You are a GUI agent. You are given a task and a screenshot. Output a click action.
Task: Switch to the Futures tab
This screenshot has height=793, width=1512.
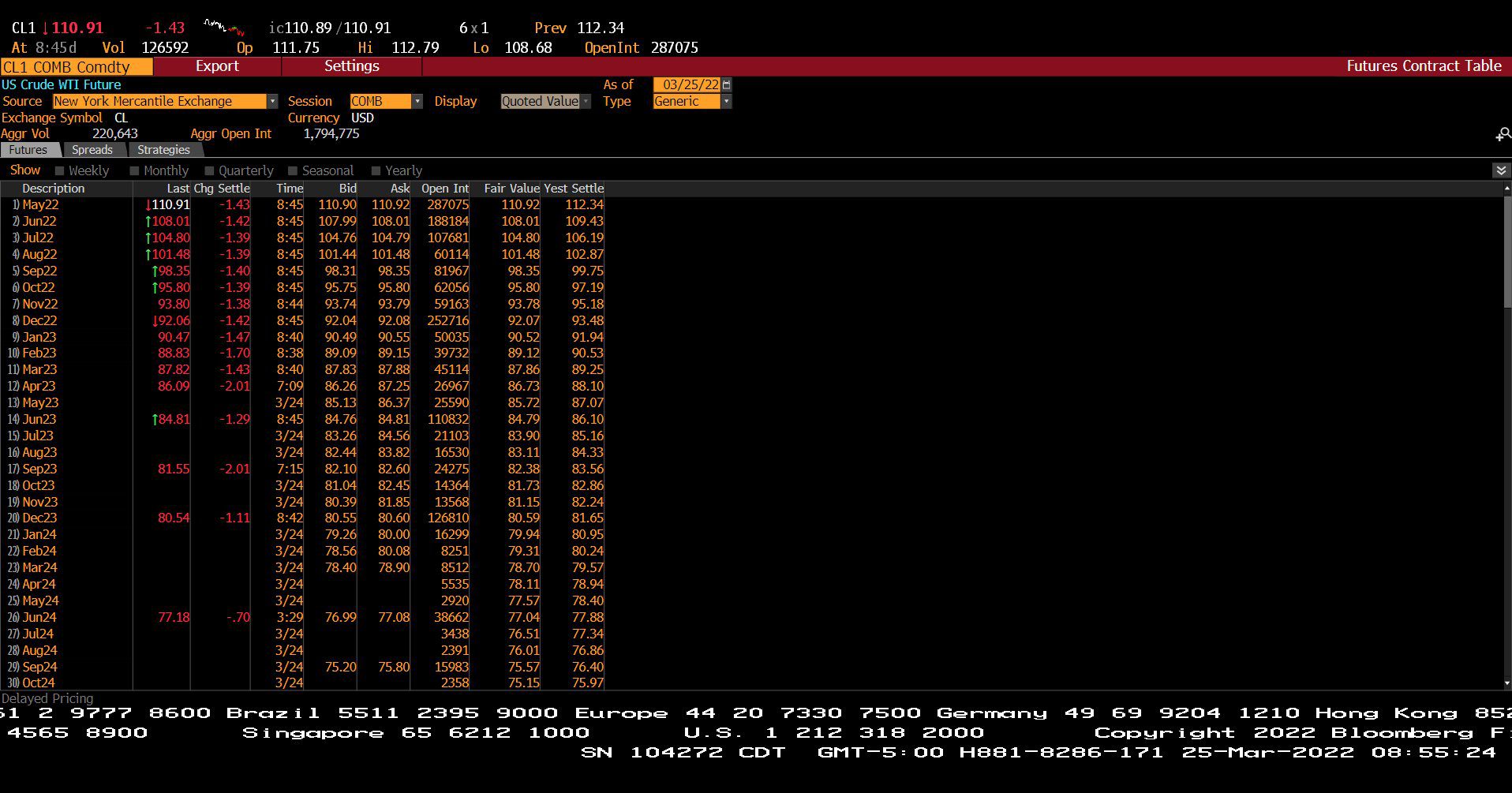pyautogui.click(x=28, y=150)
